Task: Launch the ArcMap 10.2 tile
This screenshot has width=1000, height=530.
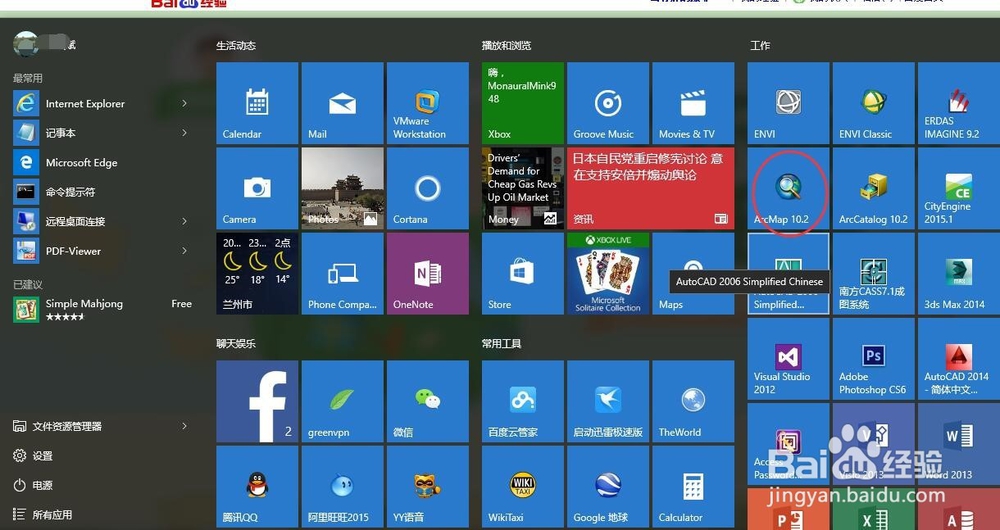Action: [x=788, y=188]
